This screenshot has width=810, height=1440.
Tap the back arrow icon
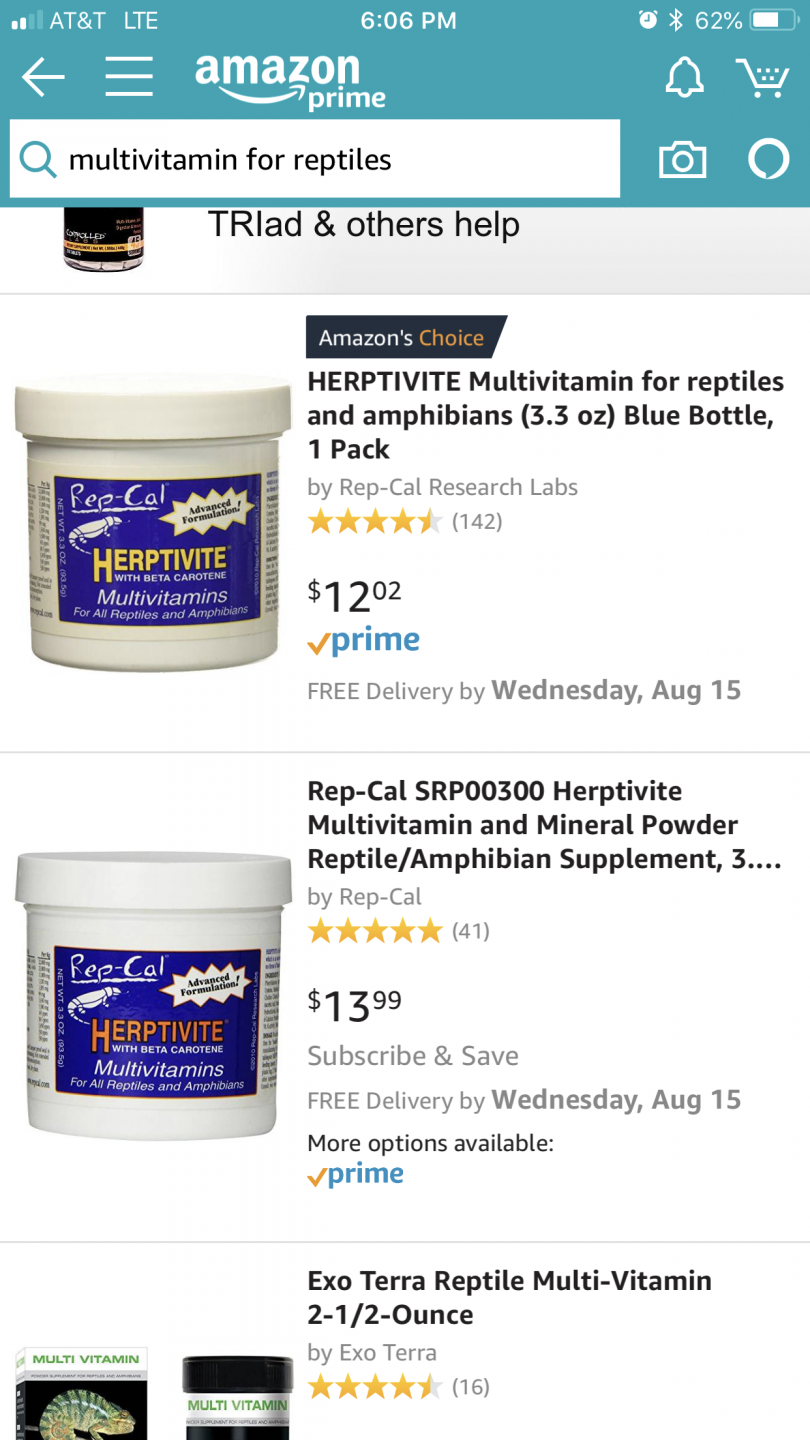(x=43, y=77)
